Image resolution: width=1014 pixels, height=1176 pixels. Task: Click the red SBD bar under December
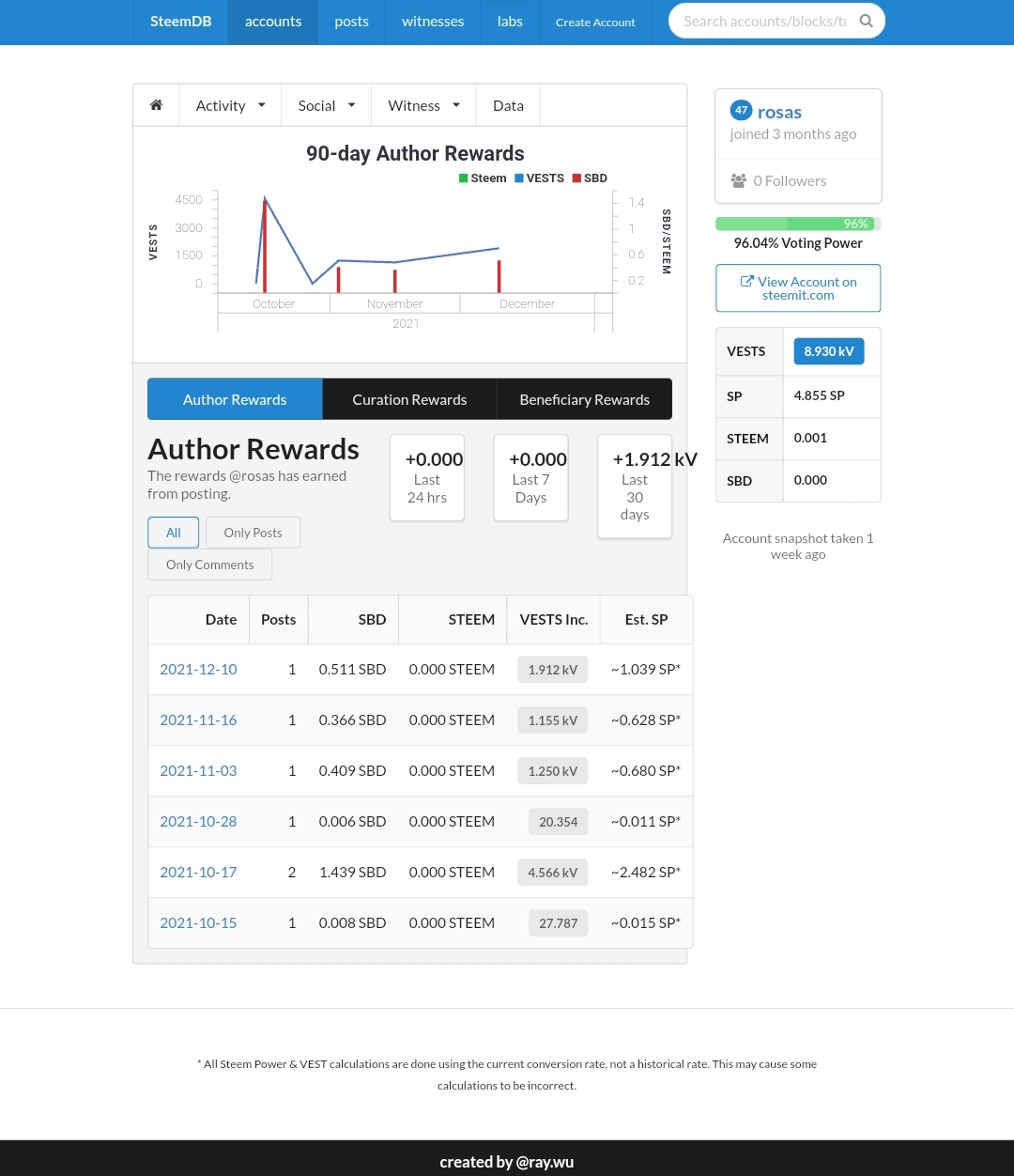click(x=499, y=276)
